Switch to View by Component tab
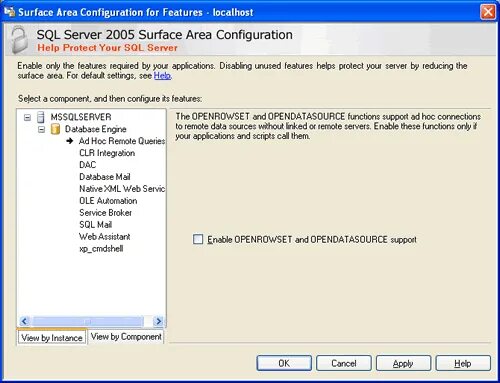This screenshot has height=383, width=500. (126, 337)
